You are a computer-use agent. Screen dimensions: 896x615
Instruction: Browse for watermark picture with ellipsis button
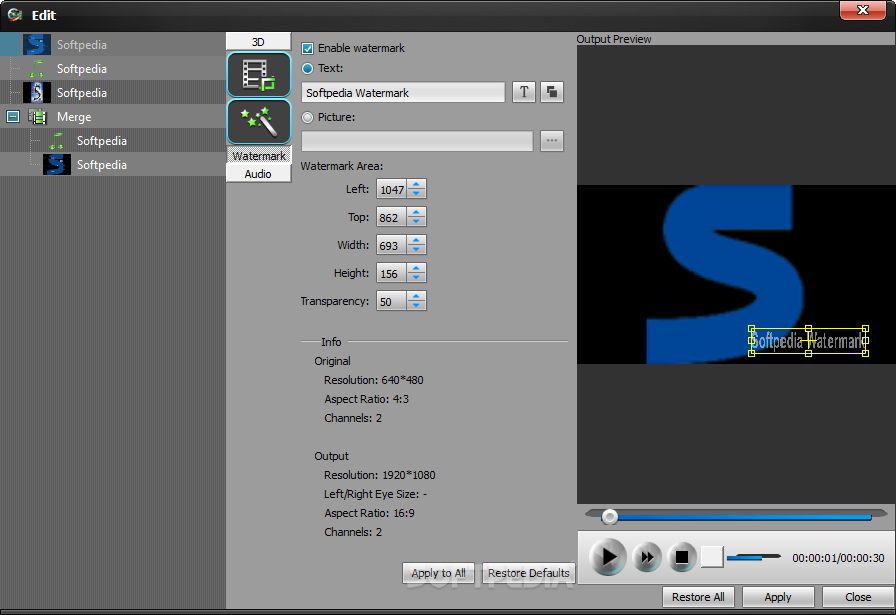[552, 141]
